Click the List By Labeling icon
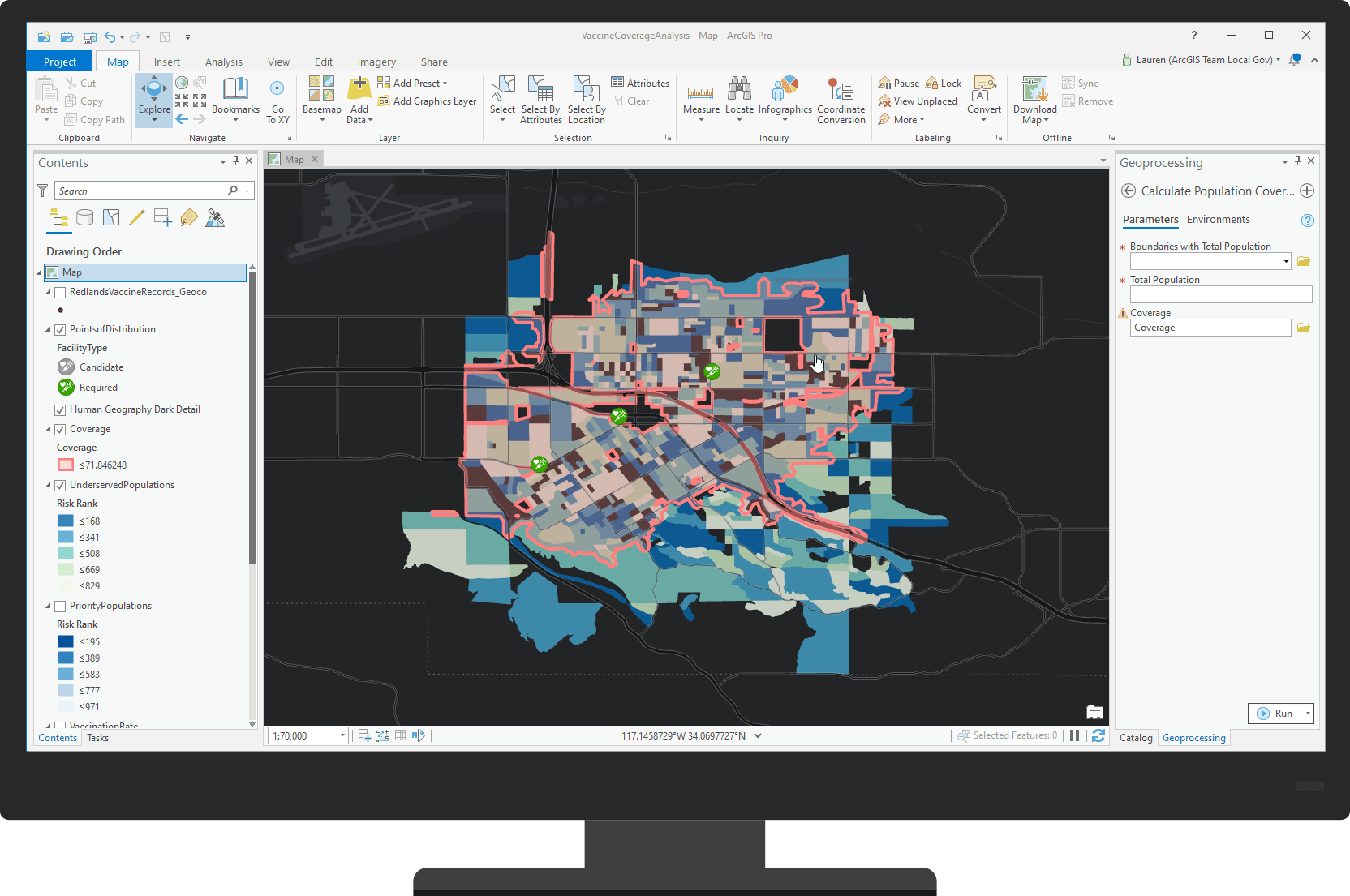 pos(189,217)
